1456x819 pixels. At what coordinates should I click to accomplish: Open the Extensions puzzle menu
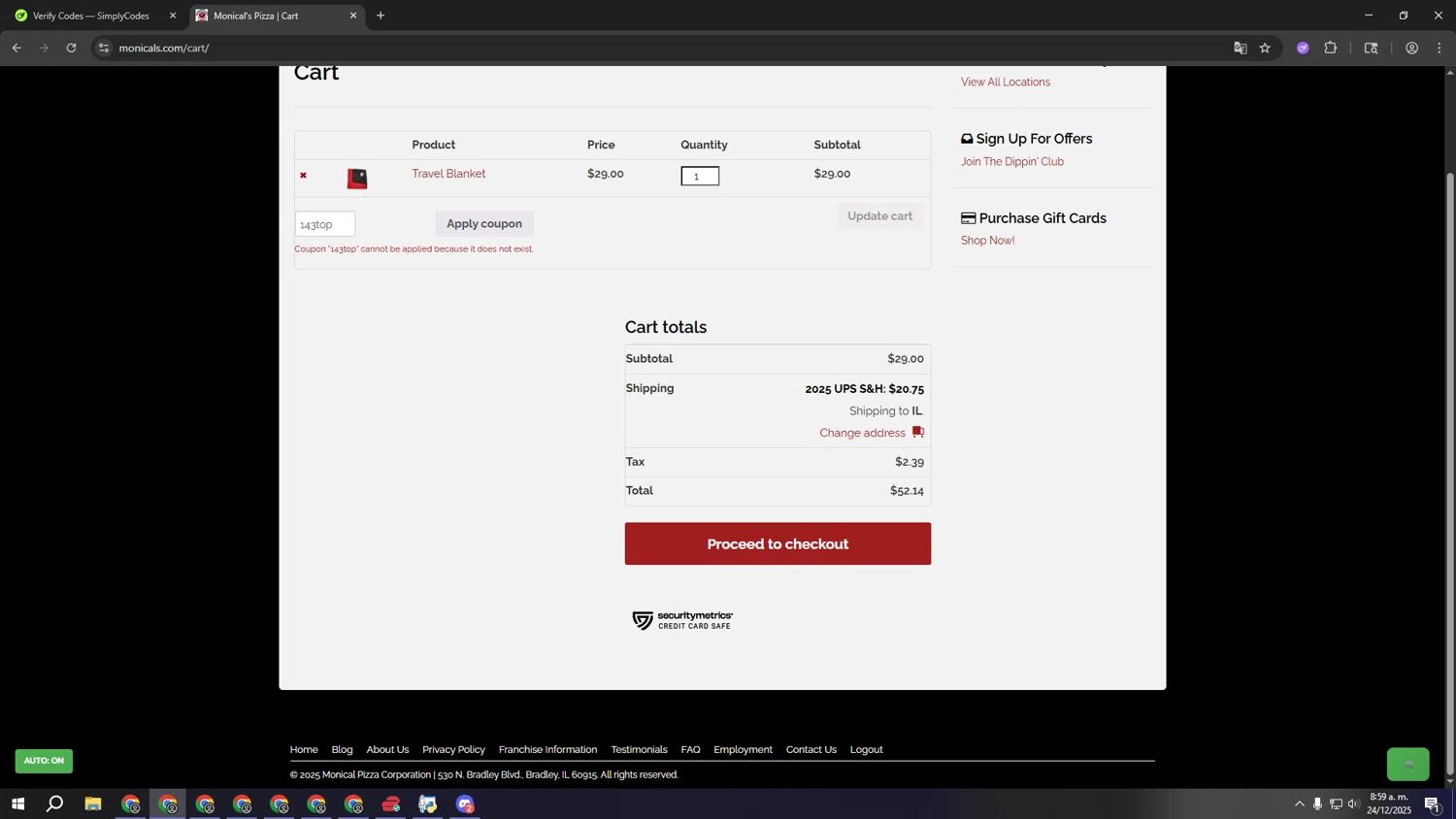[1331, 48]
